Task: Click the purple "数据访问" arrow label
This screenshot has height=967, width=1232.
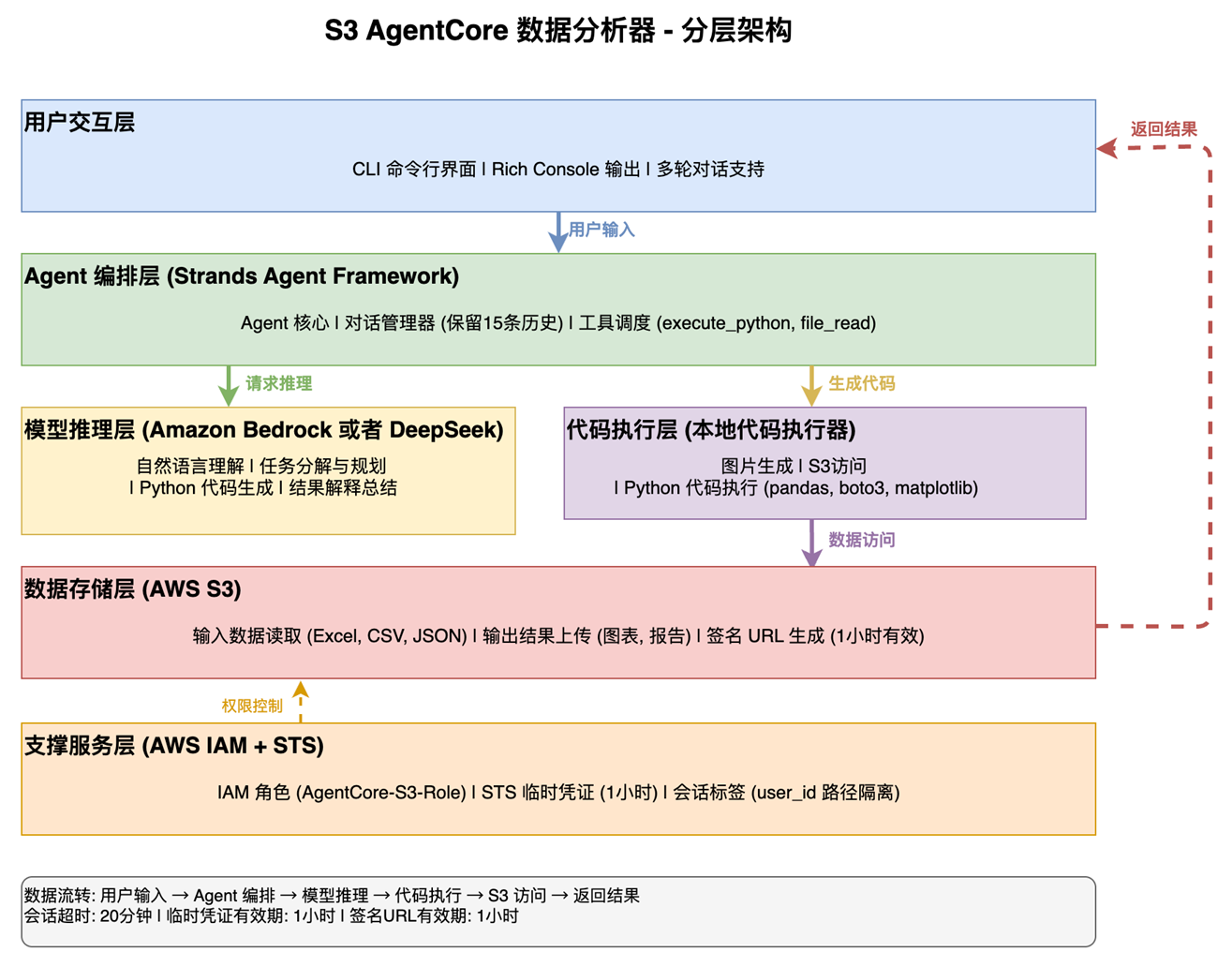Action: (x=862, y=540)
